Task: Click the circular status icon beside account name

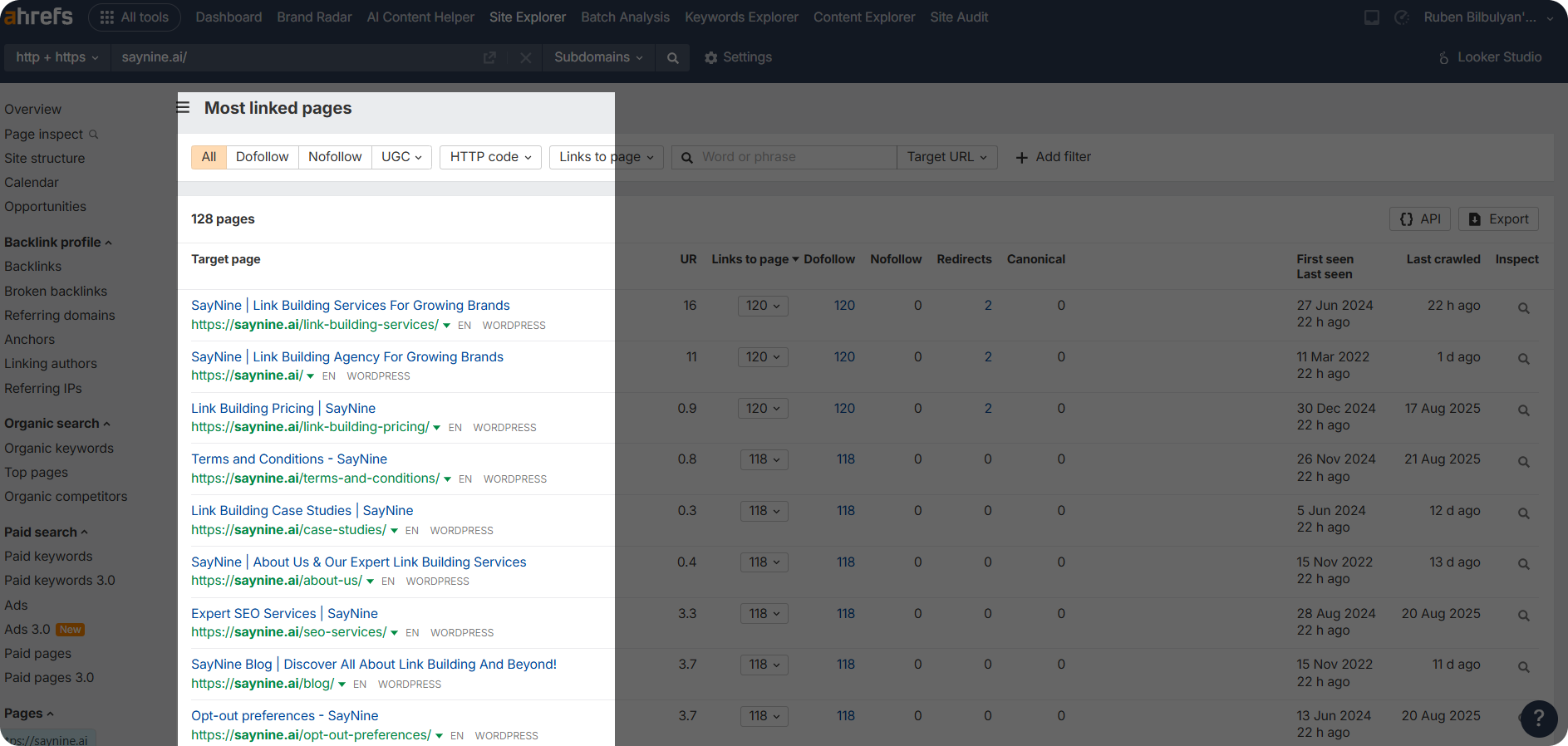Action: (x=1401, y=17)
